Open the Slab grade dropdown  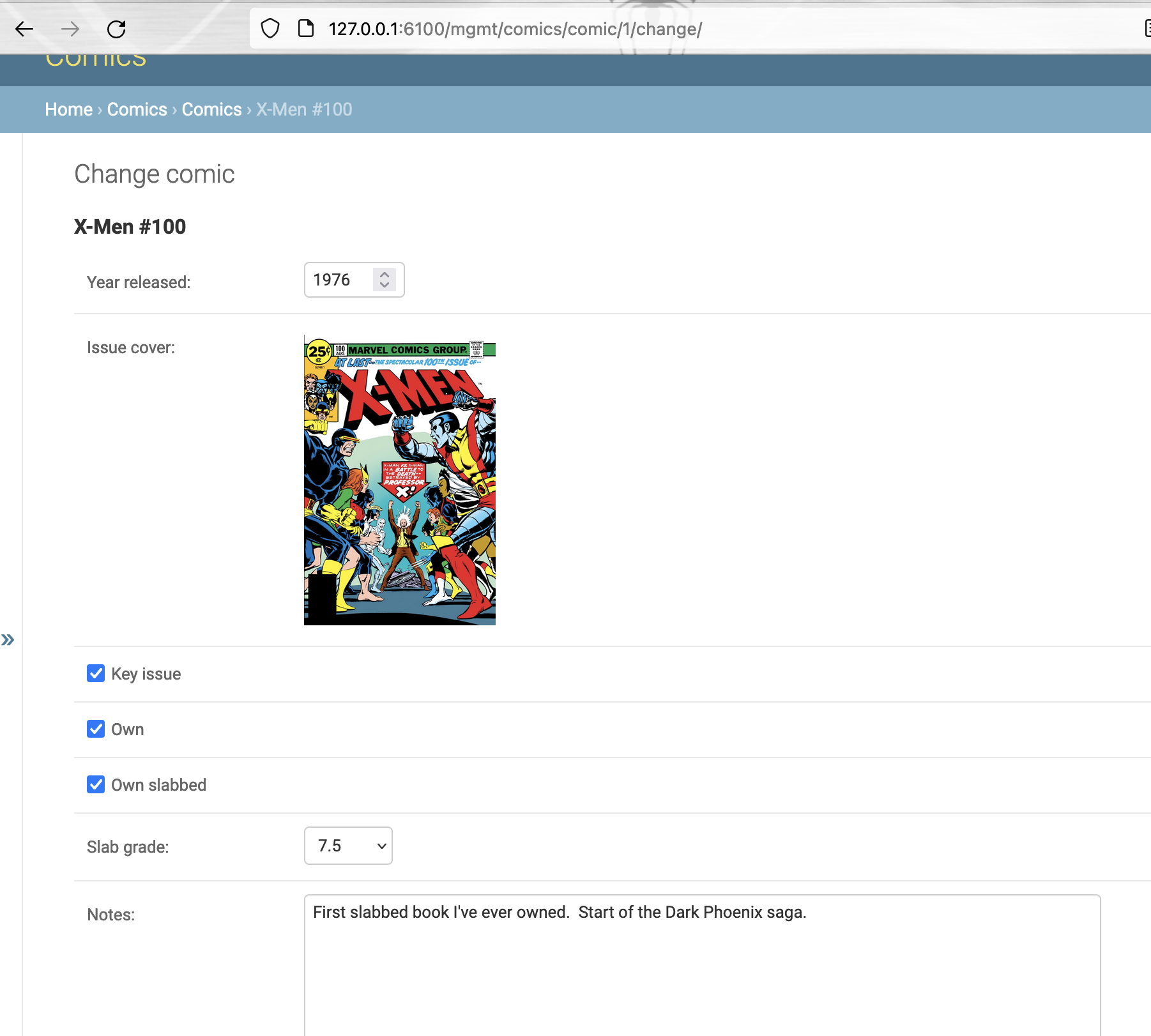[x=348, y=846]
